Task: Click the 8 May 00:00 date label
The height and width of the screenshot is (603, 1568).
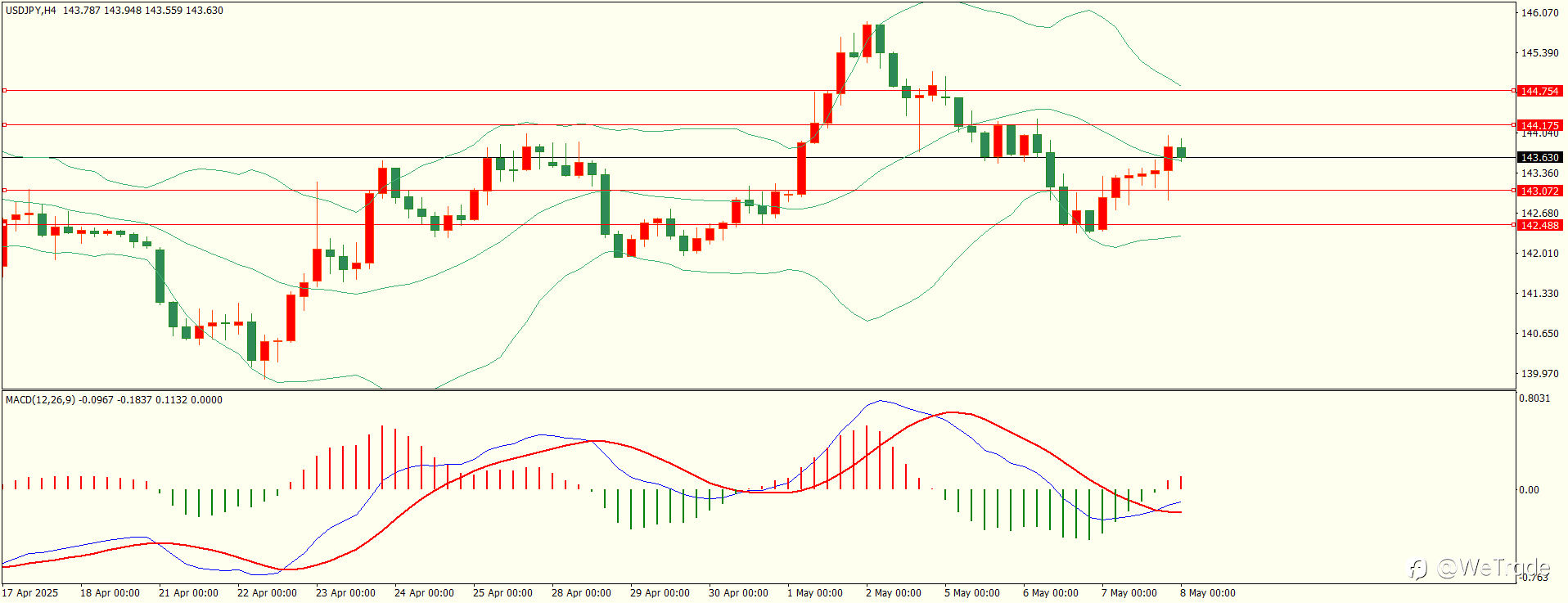Action: [1207, 593]
